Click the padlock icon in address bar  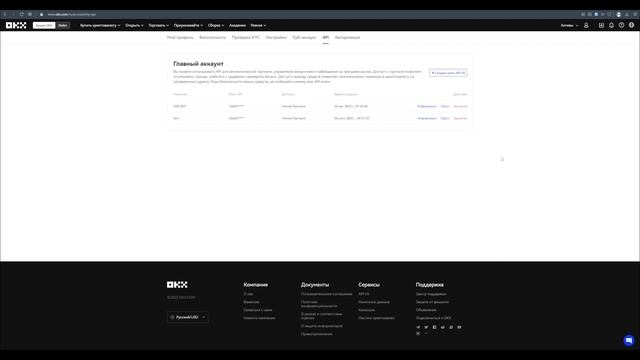(x=41, y=14)
